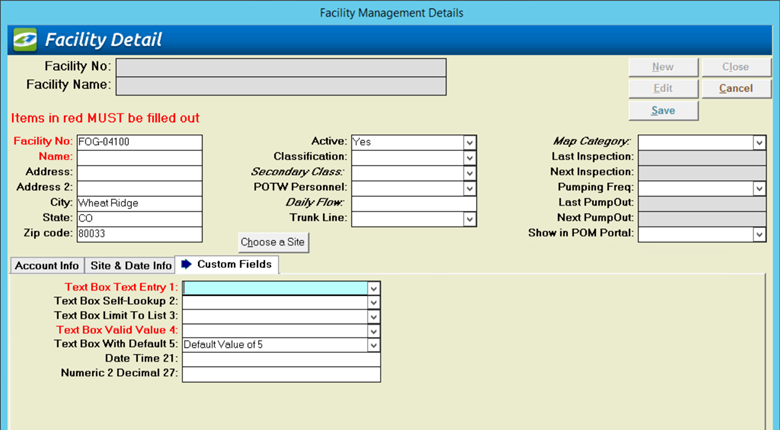Click the greyed-out Close button

[x=736, y=67]
